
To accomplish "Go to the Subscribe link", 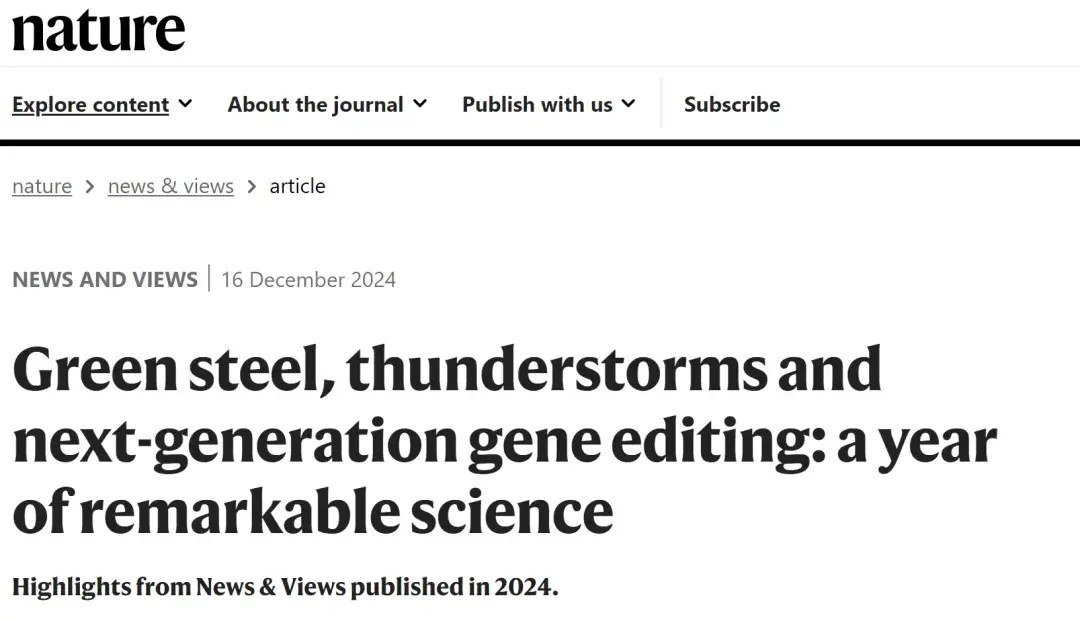I will (x=732, y=105).
